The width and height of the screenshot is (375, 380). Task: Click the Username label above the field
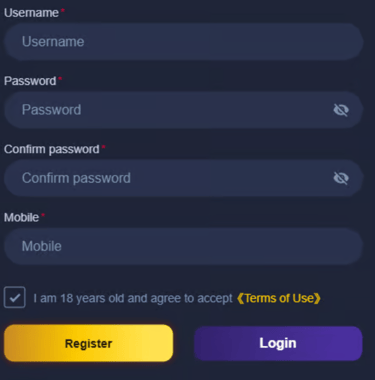pos(31,13)
